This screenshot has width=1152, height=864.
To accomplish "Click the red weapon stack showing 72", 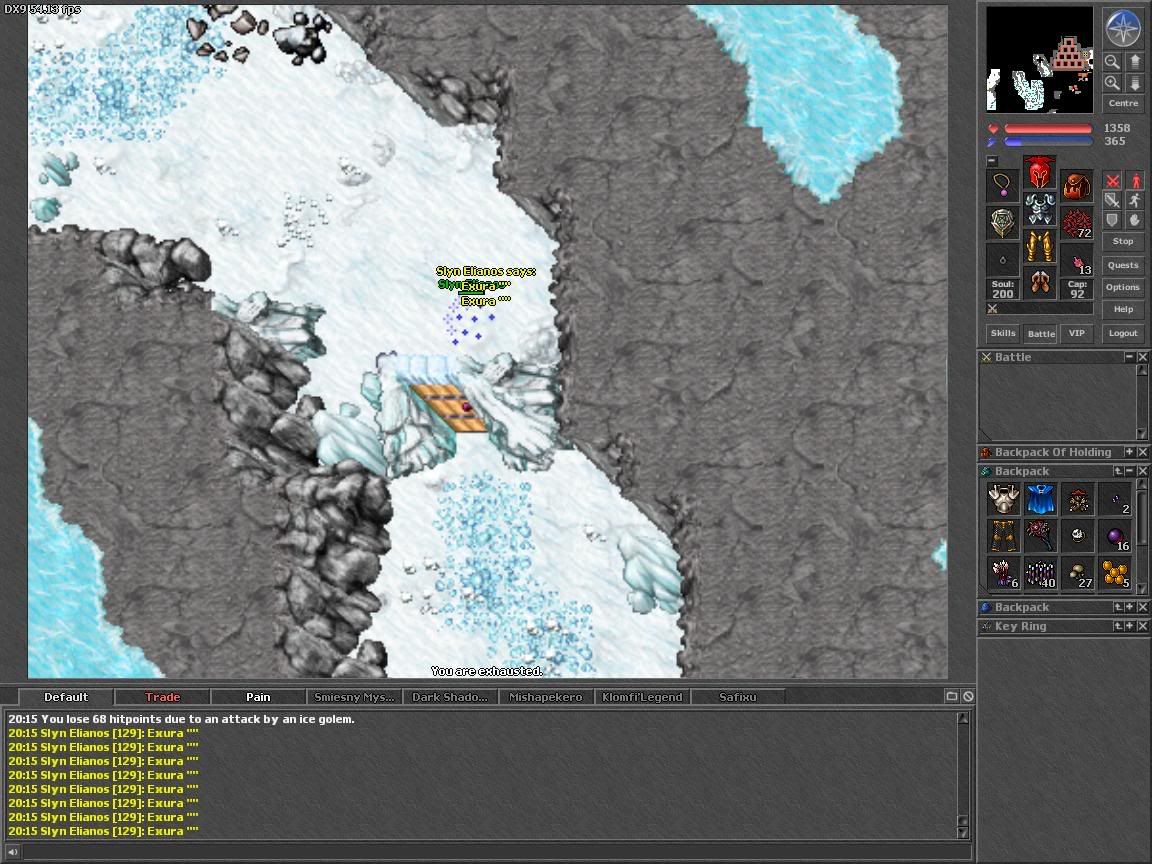I will click(1076, 223).
